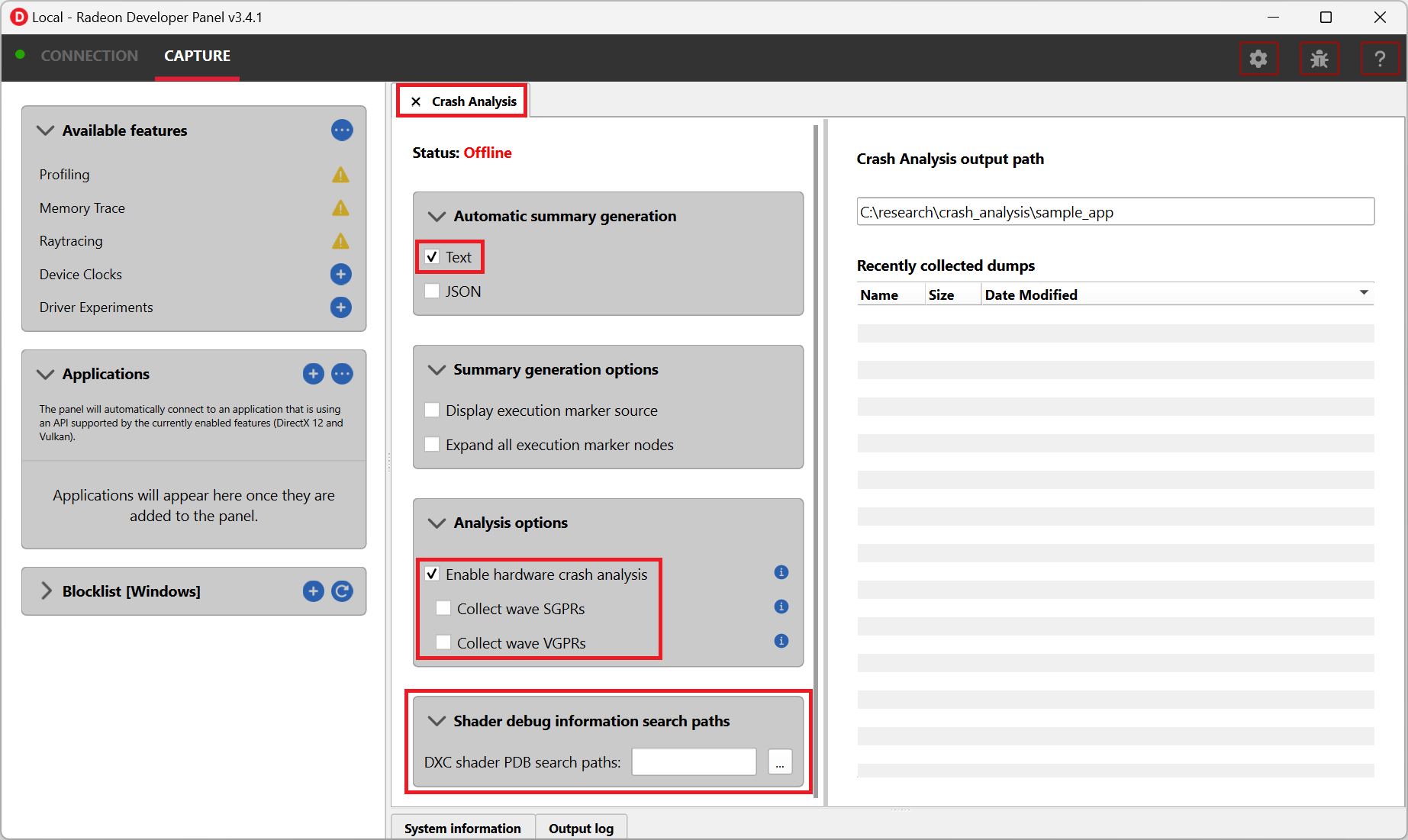Expand the Blocklist [Windows] section

(47, 591)
